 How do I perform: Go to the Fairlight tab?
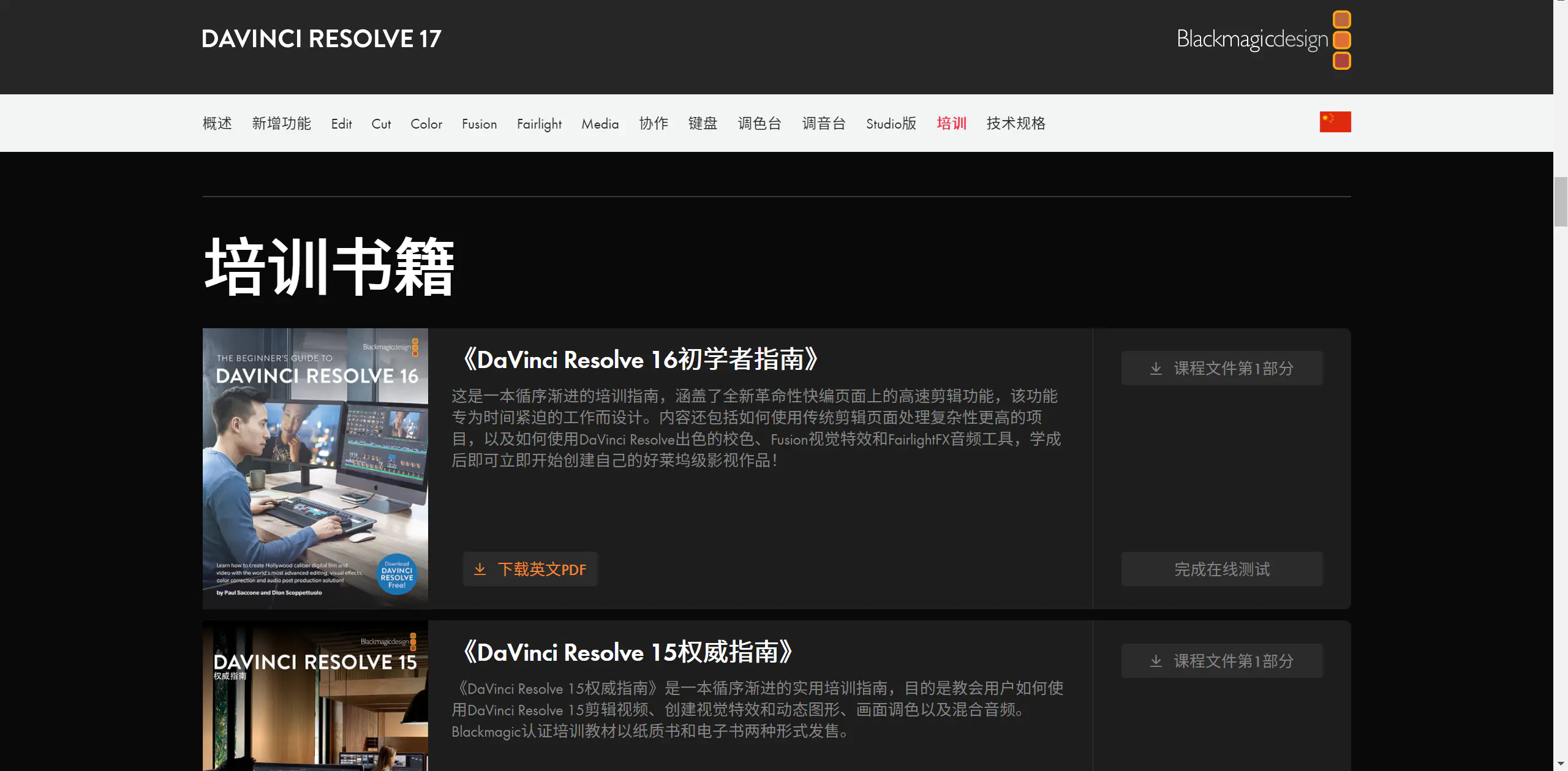tap(539, 124)
